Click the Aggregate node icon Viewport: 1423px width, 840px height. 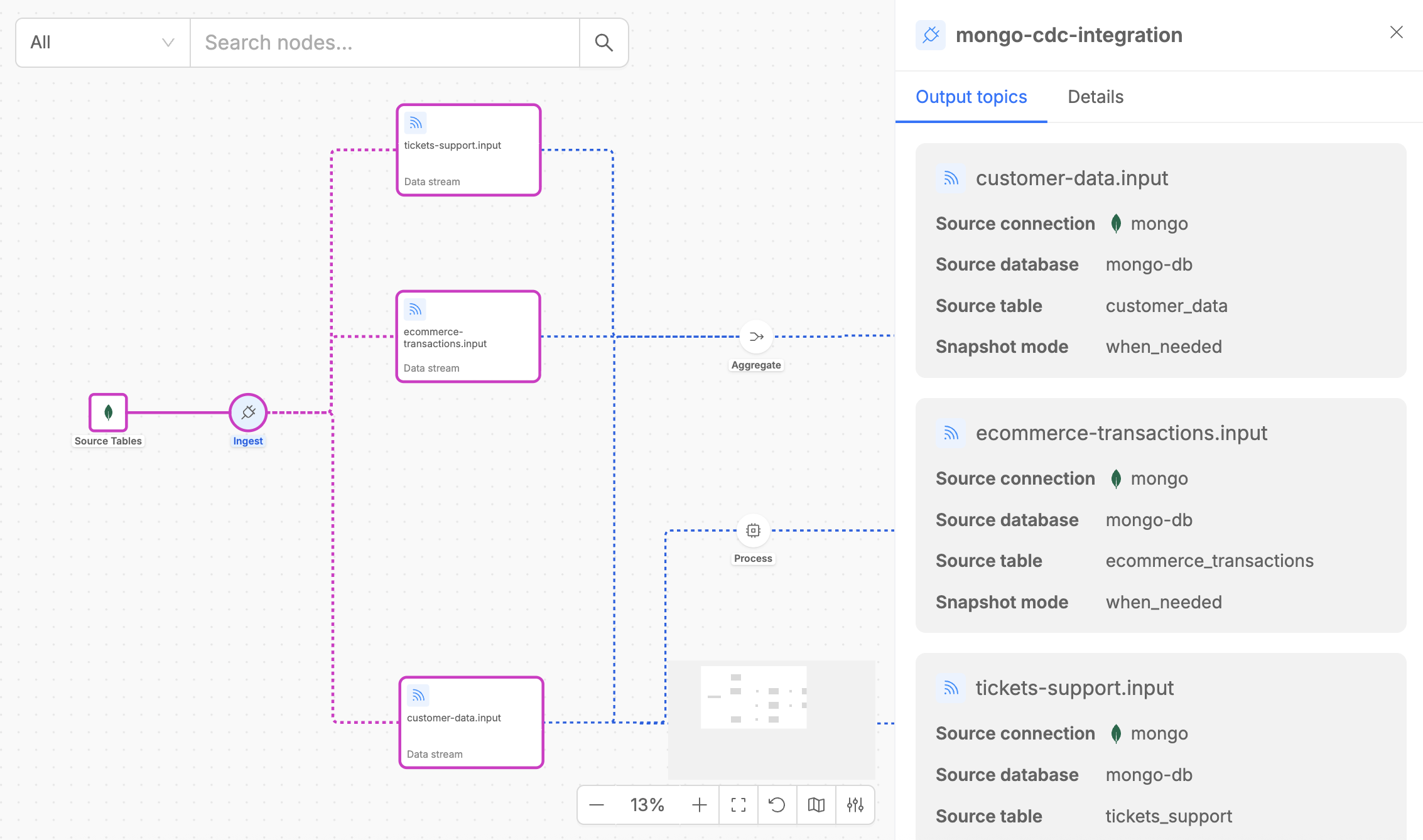pyautogui.click(x=756, y=337)
